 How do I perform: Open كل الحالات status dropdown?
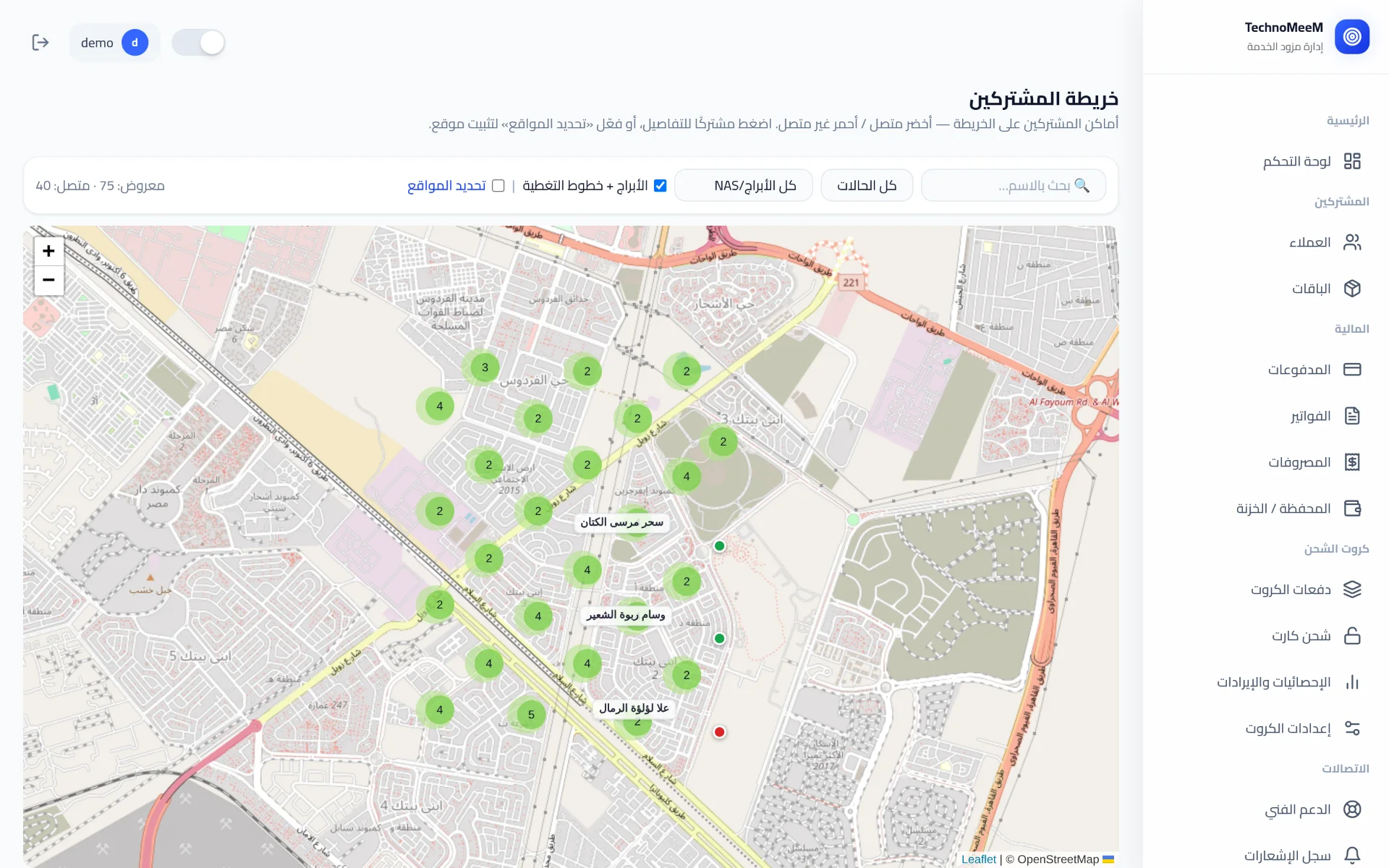[867, 186]
